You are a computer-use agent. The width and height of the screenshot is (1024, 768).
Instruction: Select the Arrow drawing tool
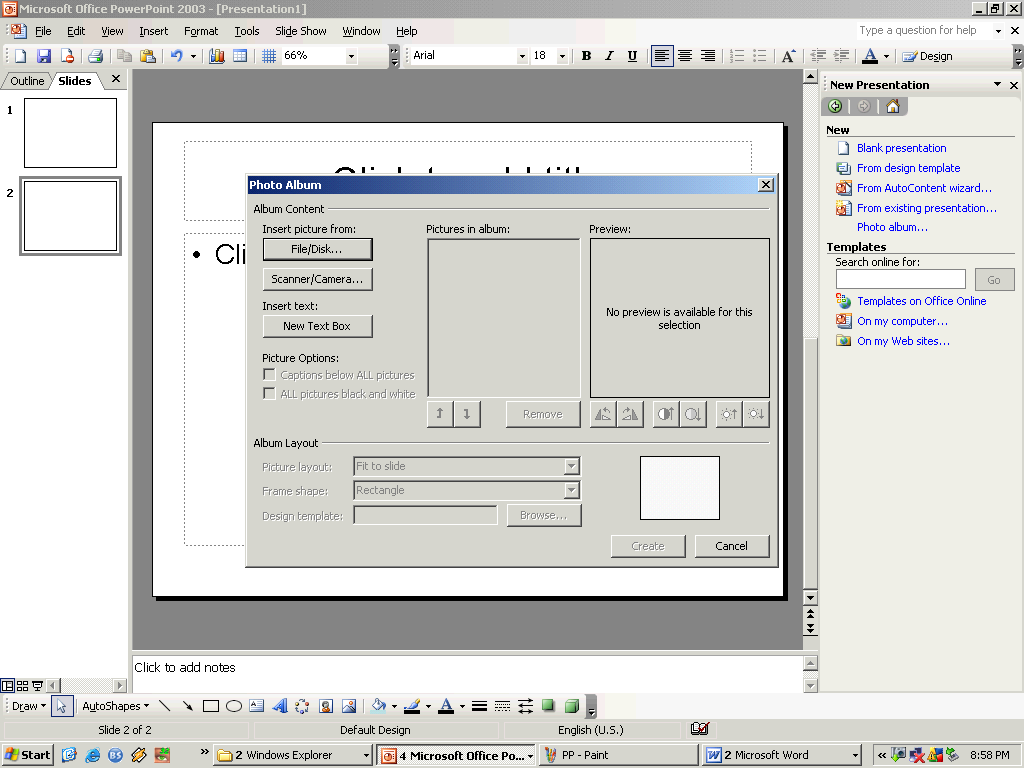pyautogui.click(x=187, y=706)
